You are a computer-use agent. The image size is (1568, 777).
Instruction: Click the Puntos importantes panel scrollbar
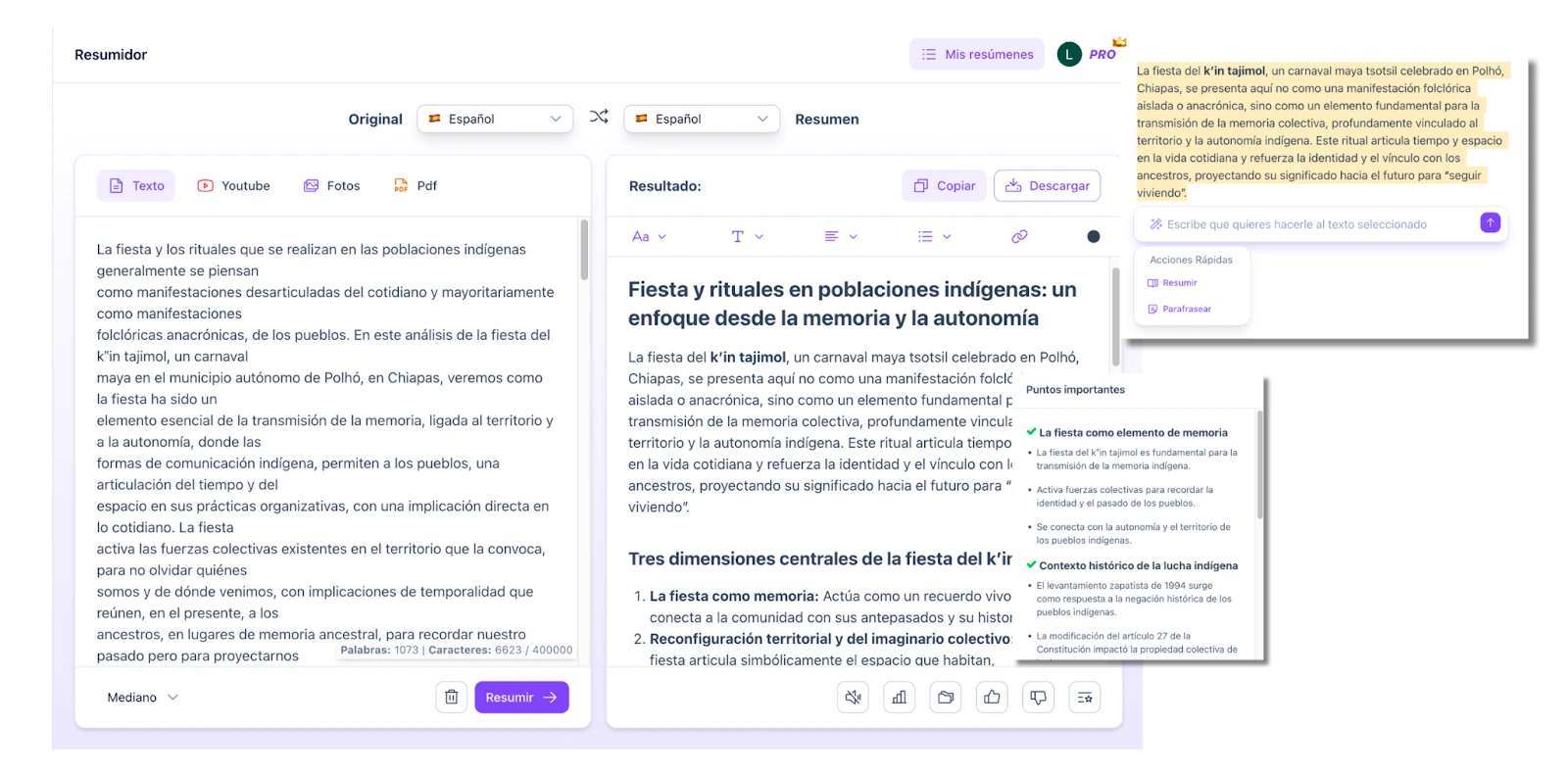tap(1260, 465)
